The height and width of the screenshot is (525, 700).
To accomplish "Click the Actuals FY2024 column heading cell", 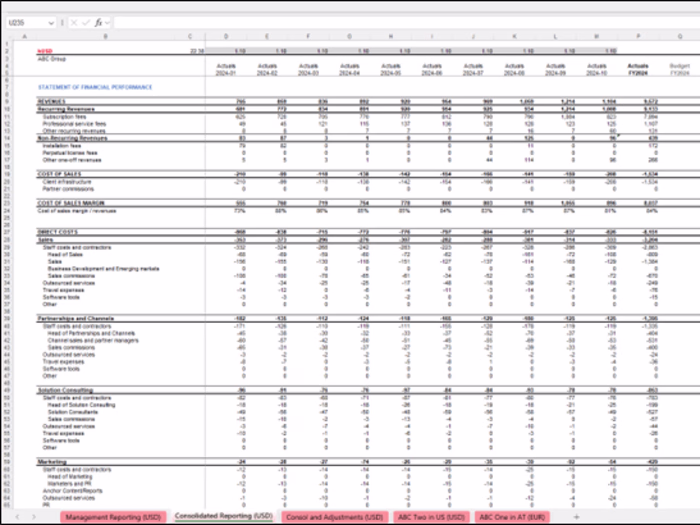I will tap(638, 69).
